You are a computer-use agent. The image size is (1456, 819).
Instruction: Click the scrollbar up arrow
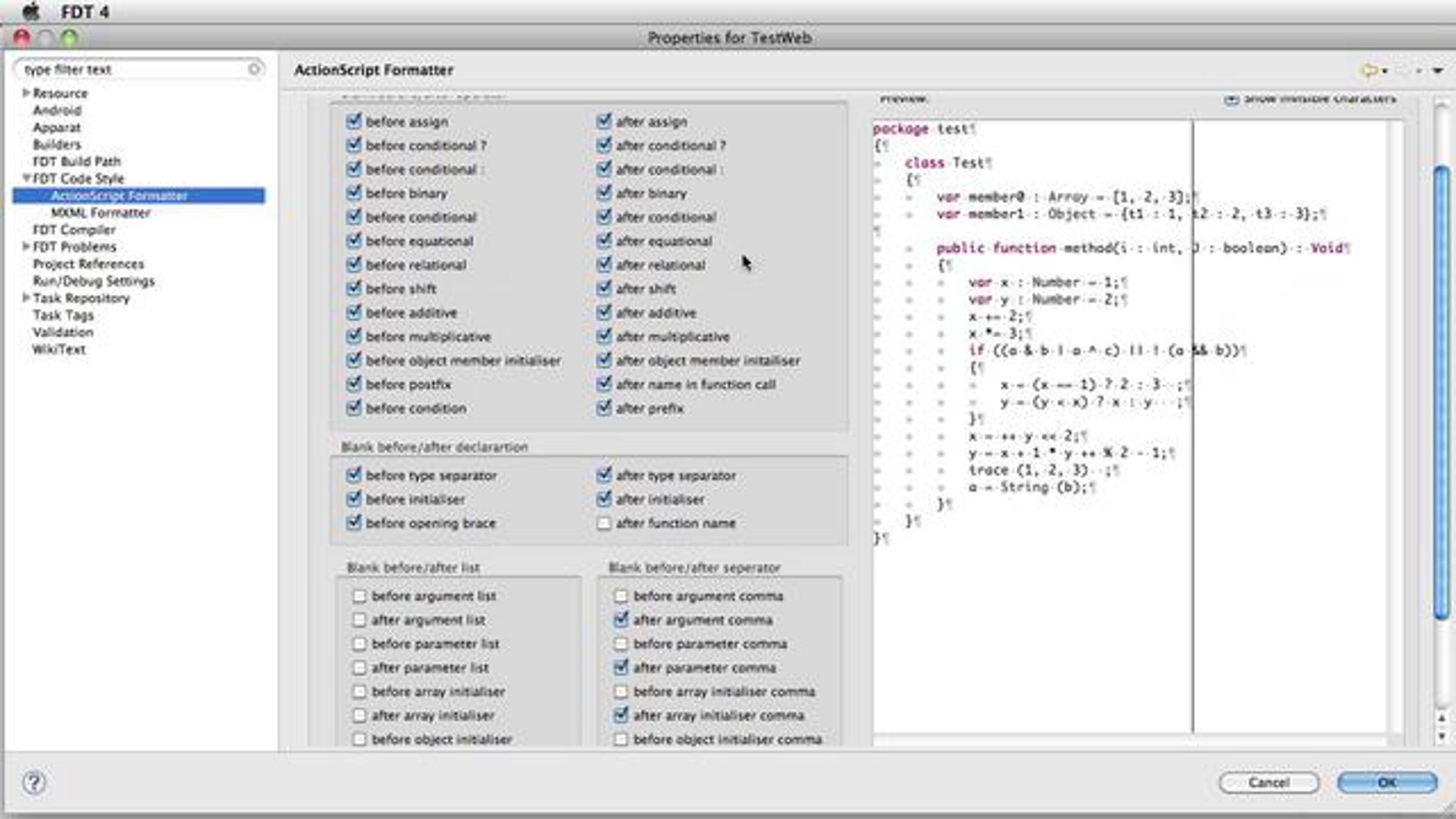[x=1441, y=718]
